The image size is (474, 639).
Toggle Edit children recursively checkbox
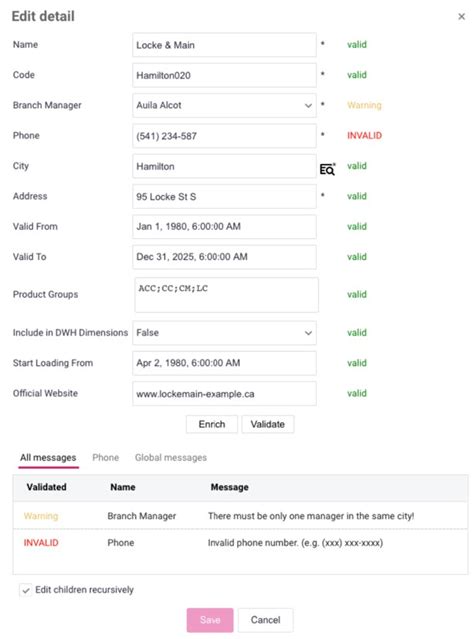[26, 590]
